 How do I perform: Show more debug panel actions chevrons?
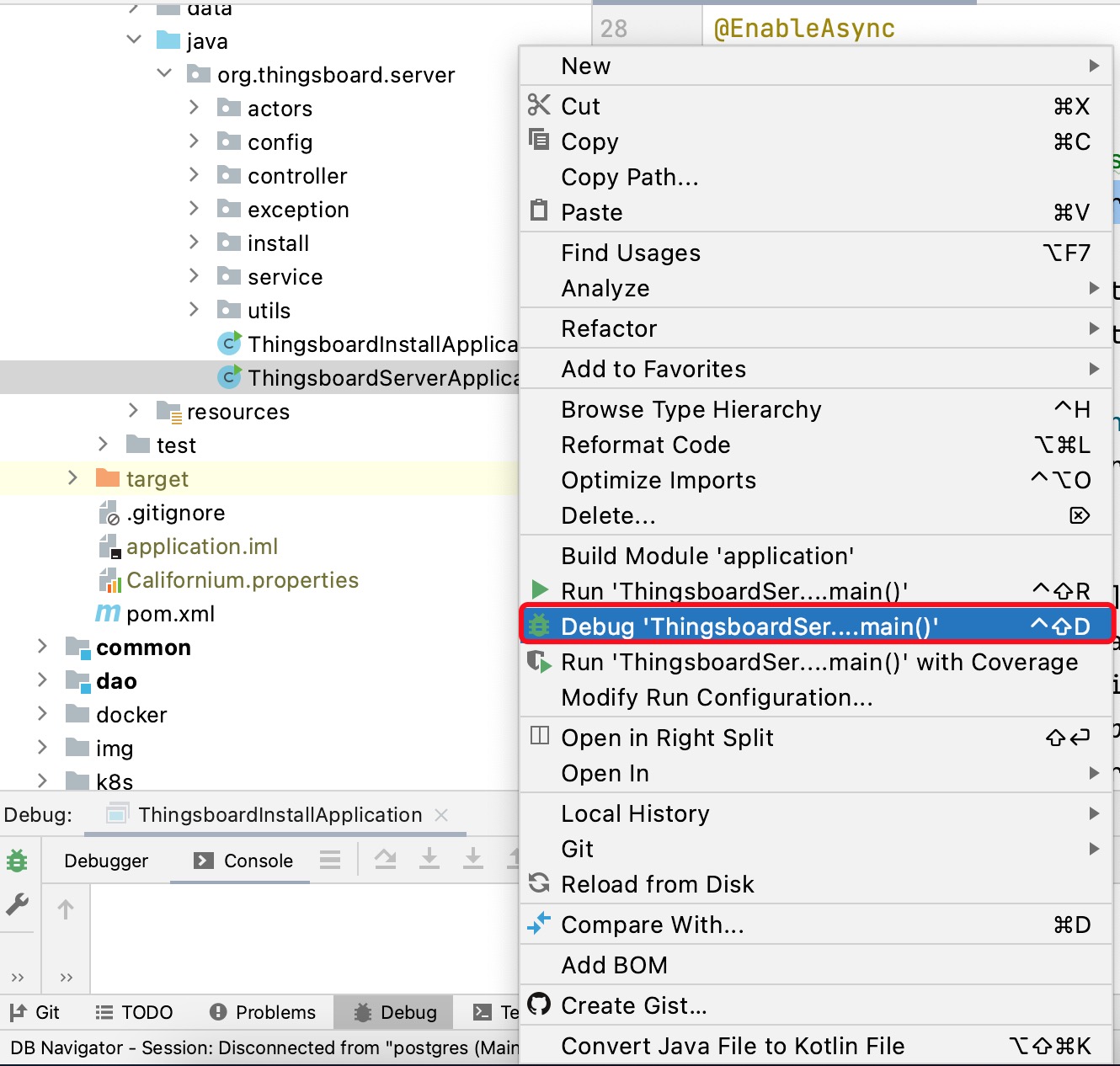pyautogui.click(x=18, y=978)
